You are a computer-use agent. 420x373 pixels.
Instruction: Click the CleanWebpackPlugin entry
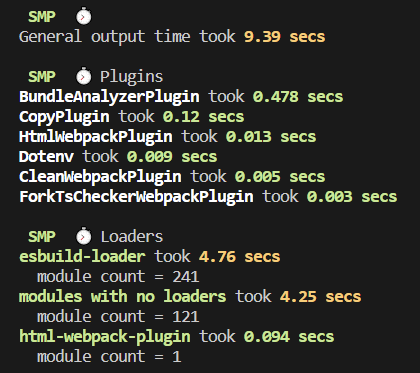[100, 177]
